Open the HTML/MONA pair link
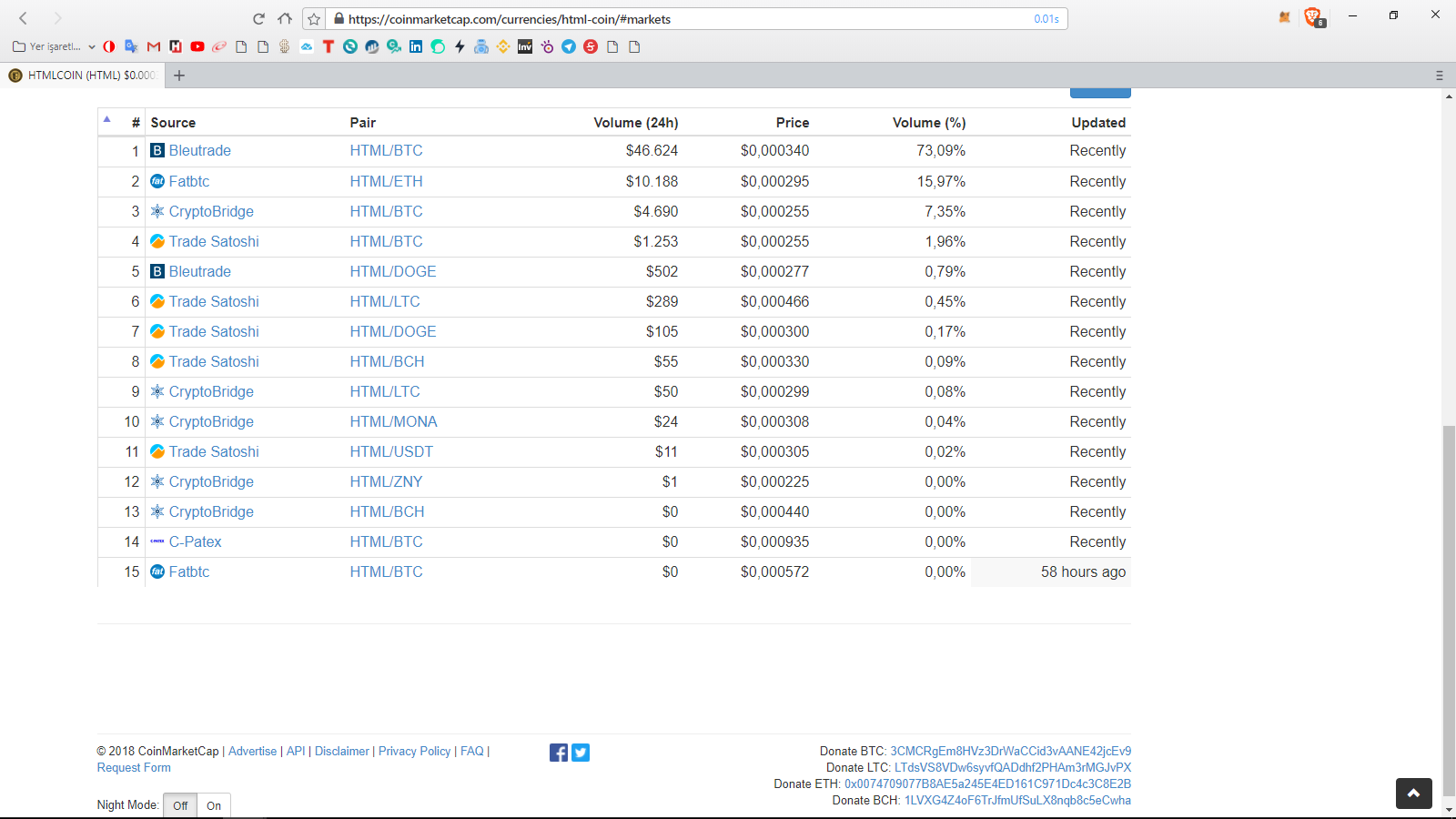The height and width of the screenshot is (819, 1456). [393, 422]
